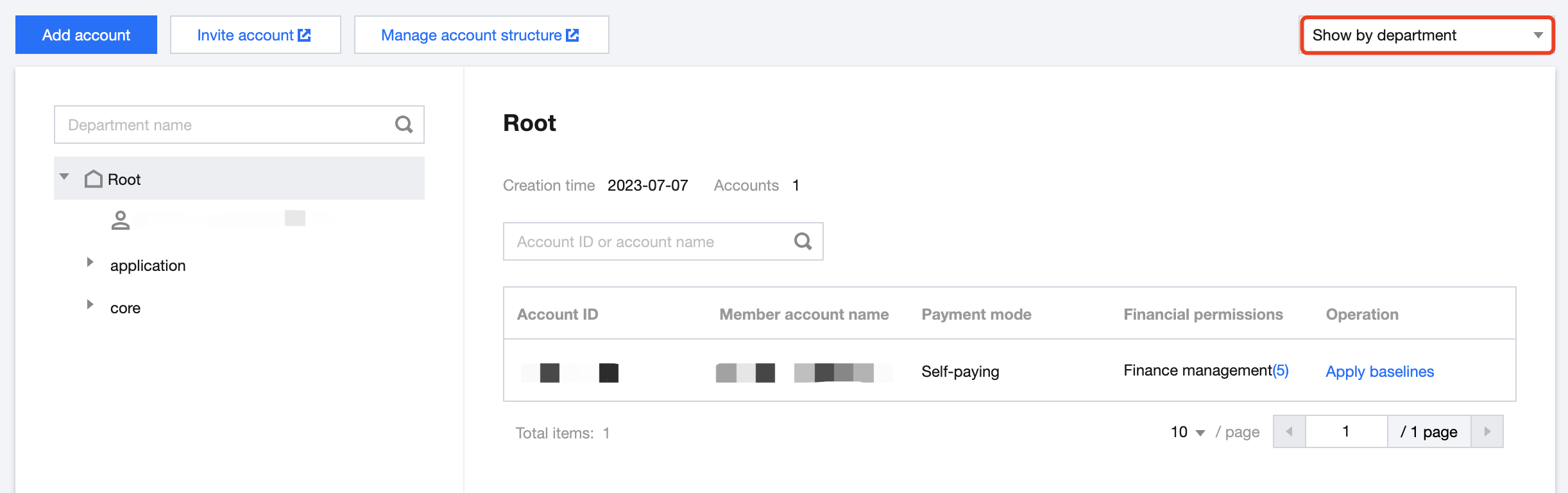Click external link icon on Manage account structure

click(573, 35)
